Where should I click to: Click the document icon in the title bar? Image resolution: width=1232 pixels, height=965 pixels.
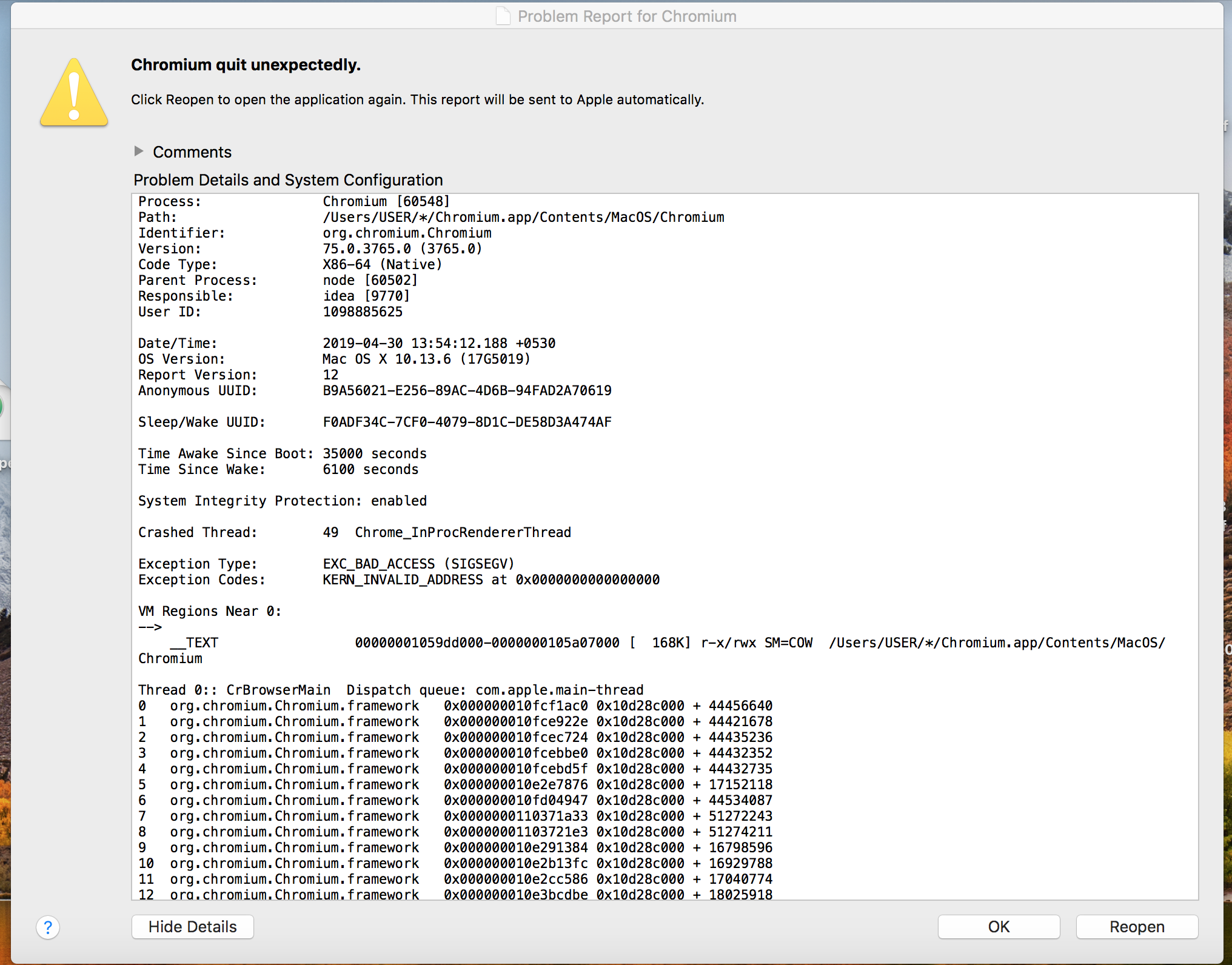[x=503, y=16]
